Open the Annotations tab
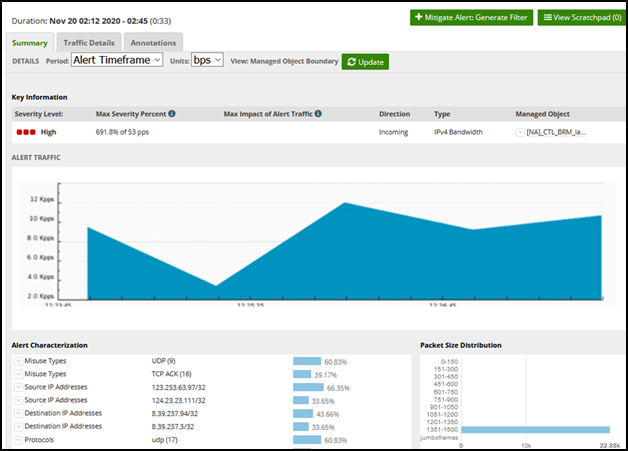This screenshot has width=628, height=451. tap(153, 42)
